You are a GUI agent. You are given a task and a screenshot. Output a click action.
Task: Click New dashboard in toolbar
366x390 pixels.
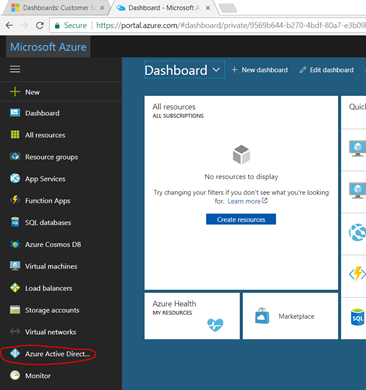point(259,70)
